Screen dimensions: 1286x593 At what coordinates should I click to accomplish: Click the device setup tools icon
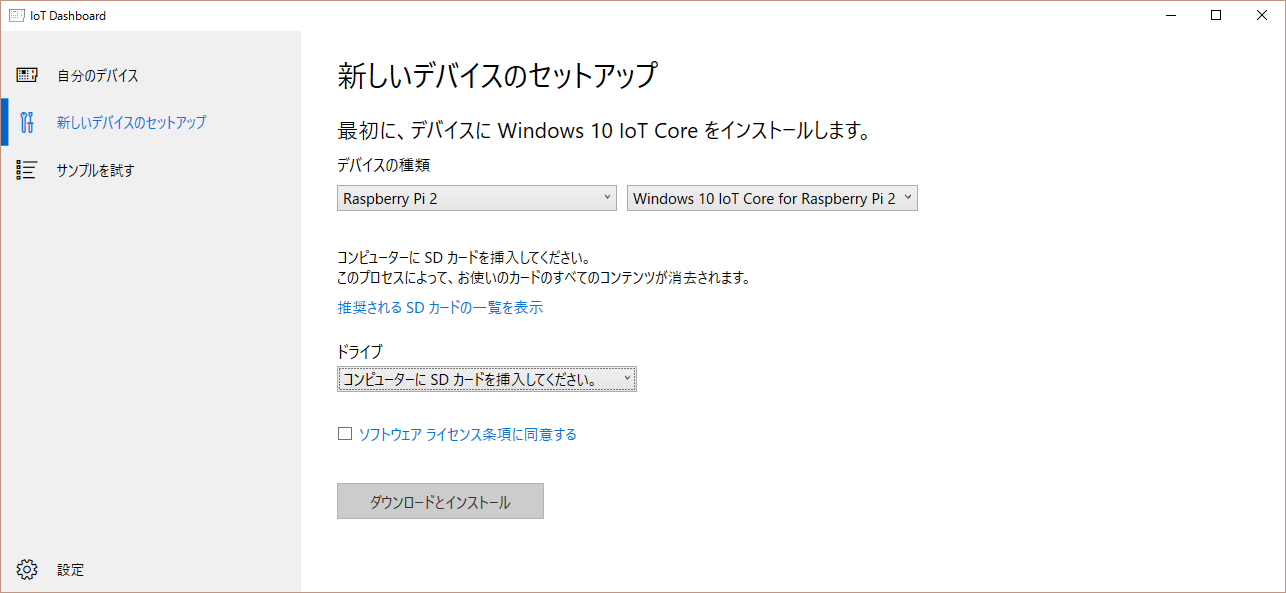(x=27, y=122)
